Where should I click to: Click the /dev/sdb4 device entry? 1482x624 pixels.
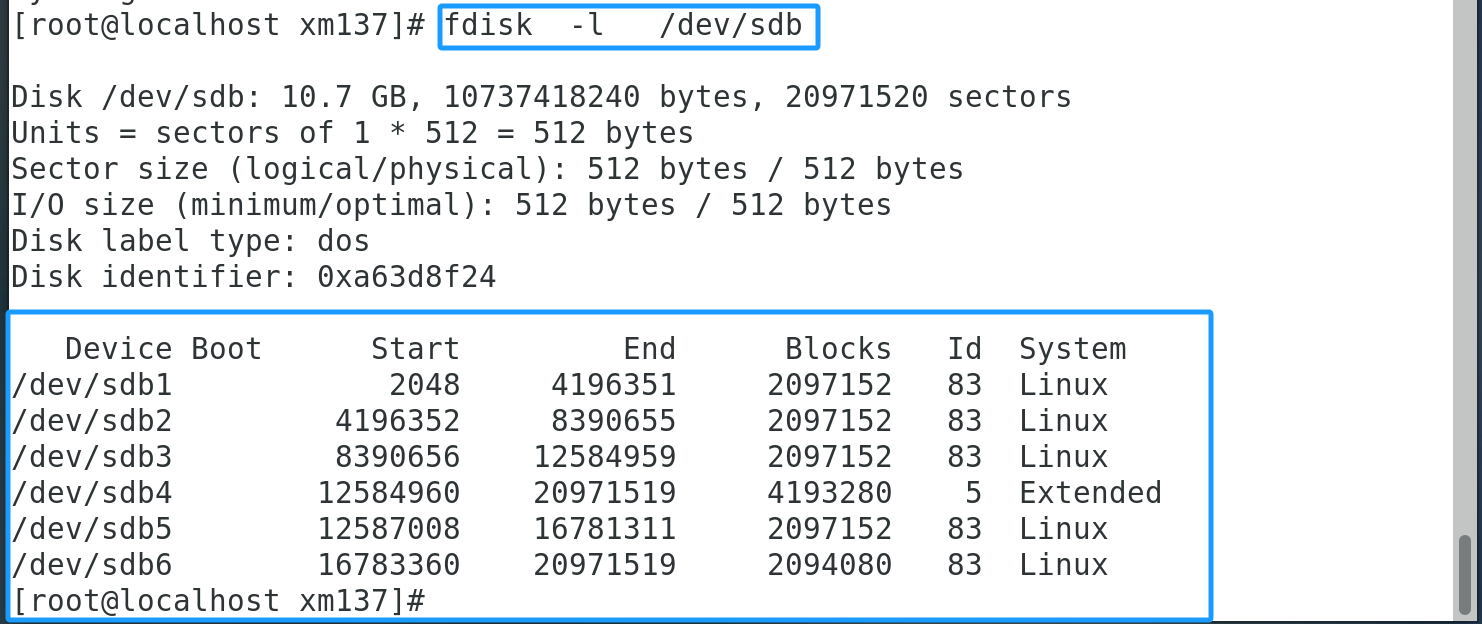(92, 493)
